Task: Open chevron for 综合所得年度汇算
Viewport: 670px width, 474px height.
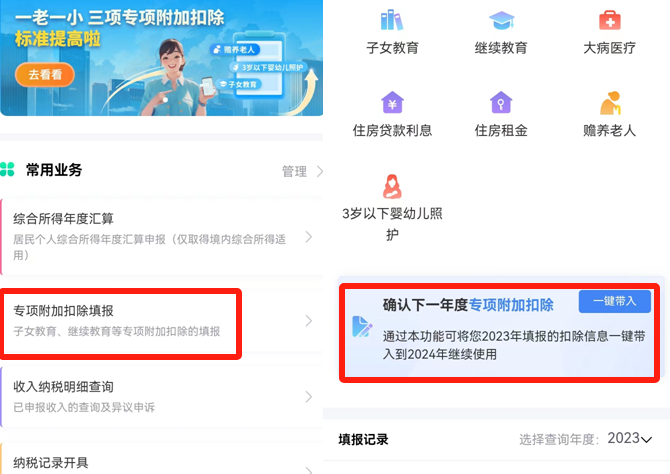Action: pos(309,237)
